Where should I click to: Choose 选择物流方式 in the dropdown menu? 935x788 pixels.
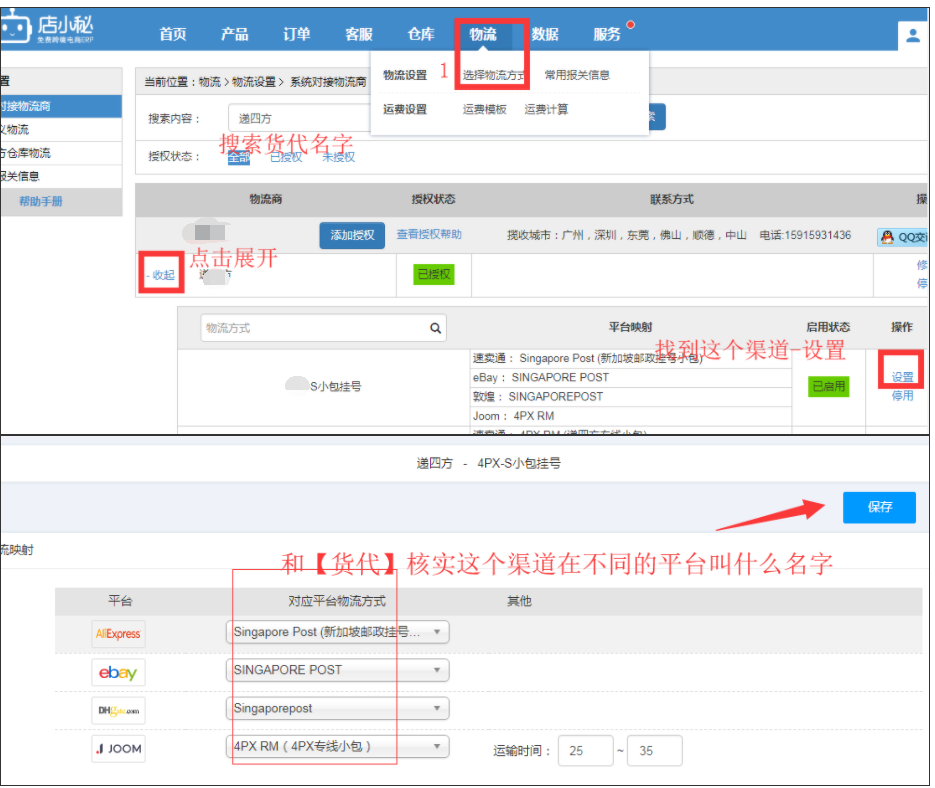tap(494, 75)
